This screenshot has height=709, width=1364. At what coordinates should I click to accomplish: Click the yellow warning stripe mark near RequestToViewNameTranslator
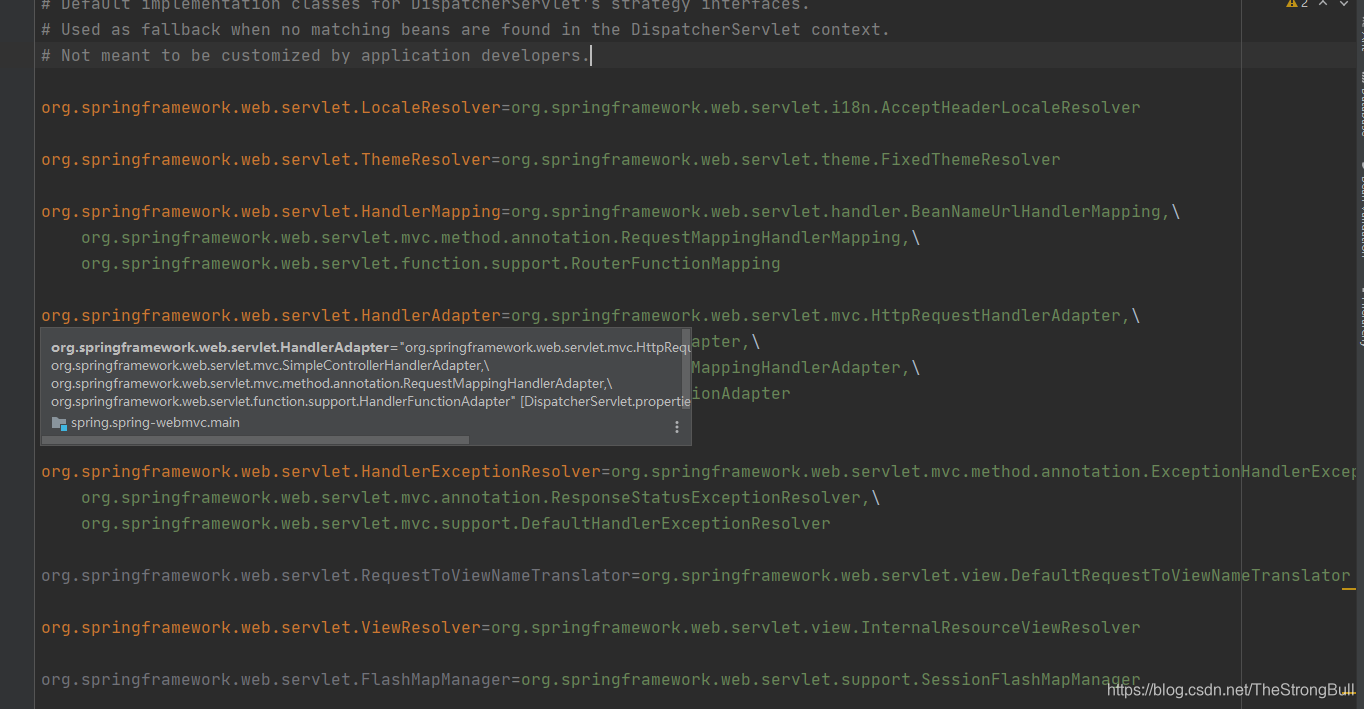pos(1348,590)
